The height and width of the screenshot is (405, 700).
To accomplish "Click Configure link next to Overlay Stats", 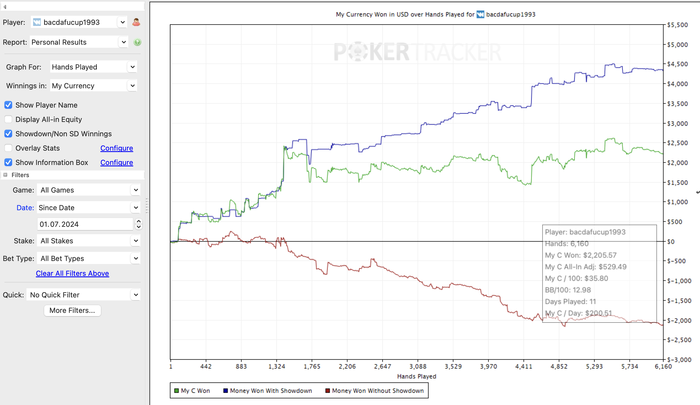I will tap(117, 148).
